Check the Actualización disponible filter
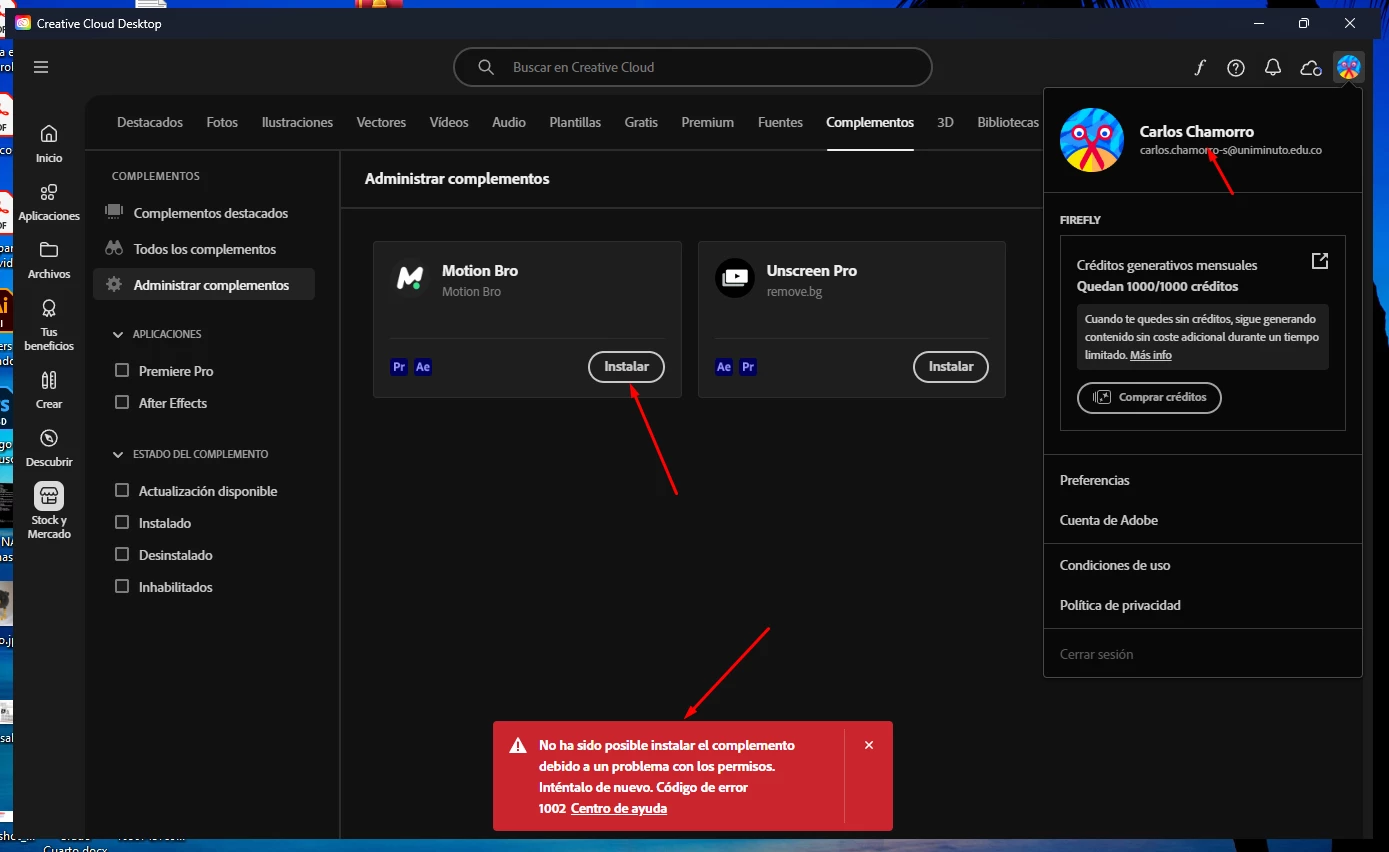The height and width of the screenshot is (852, 1389). pyautogui.click(x=122, y=491)
